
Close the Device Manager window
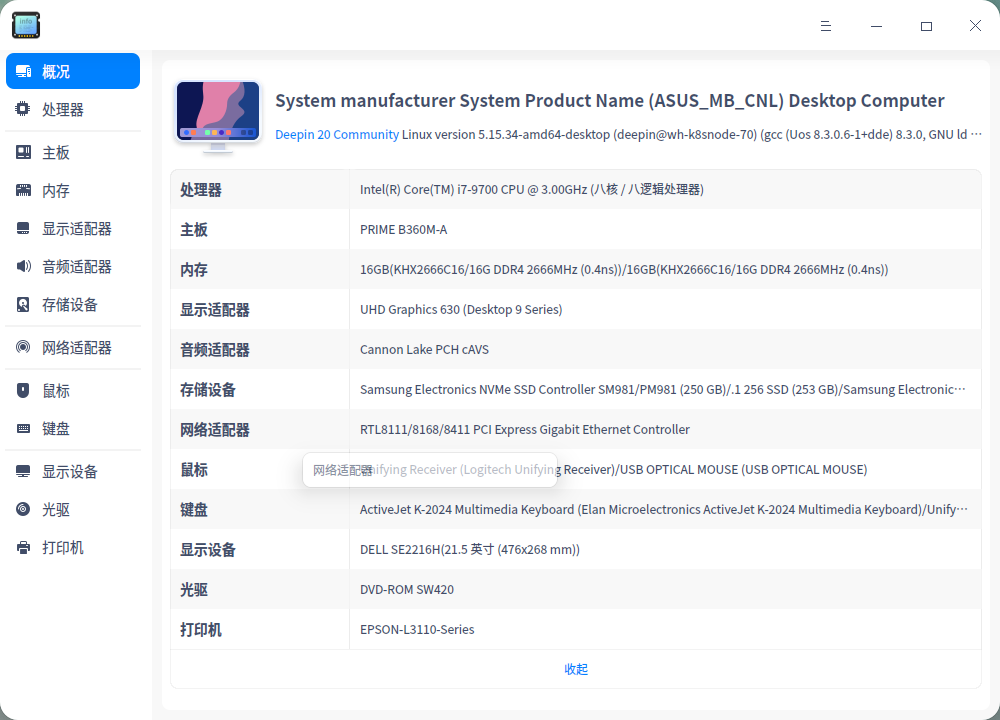click(975, 26)
